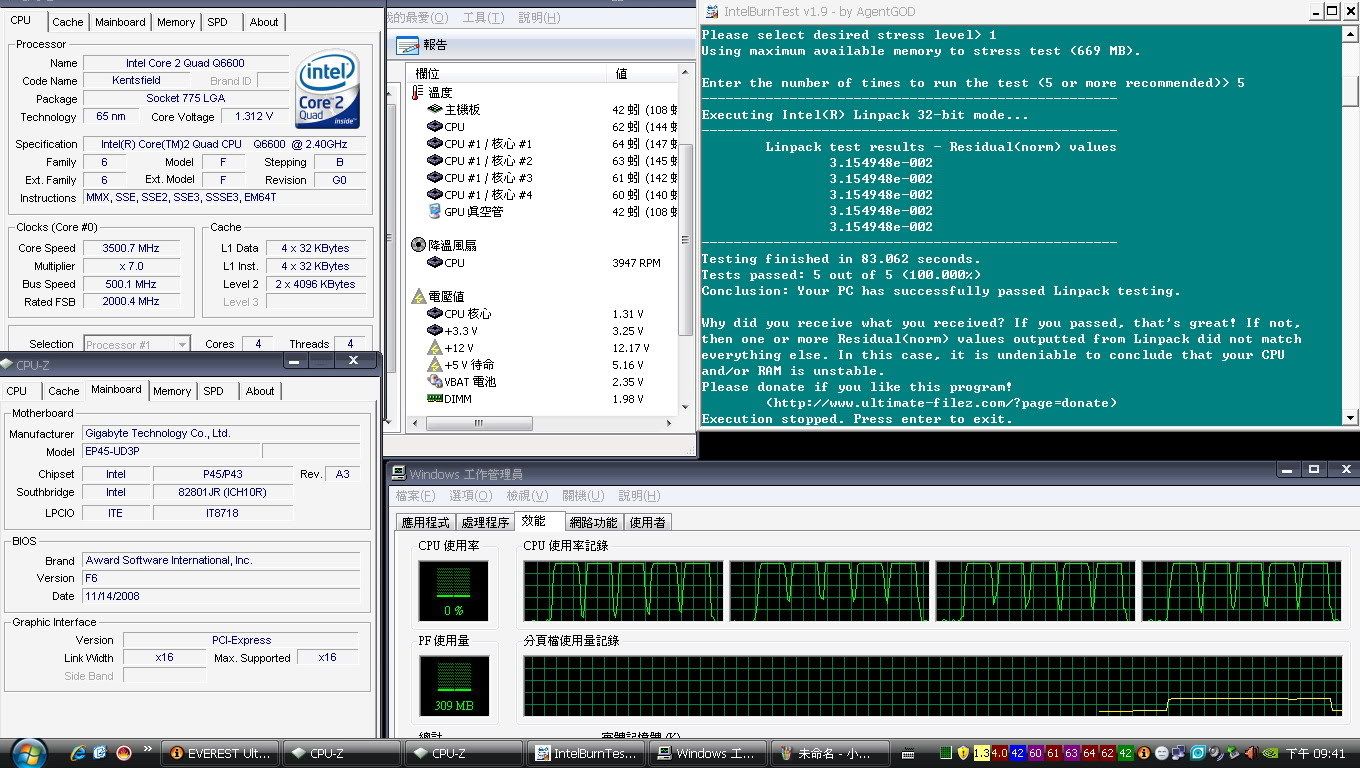
Task: Open CPU tab in CPU-Z motherboard window
Action: click(x=17, y=391)
